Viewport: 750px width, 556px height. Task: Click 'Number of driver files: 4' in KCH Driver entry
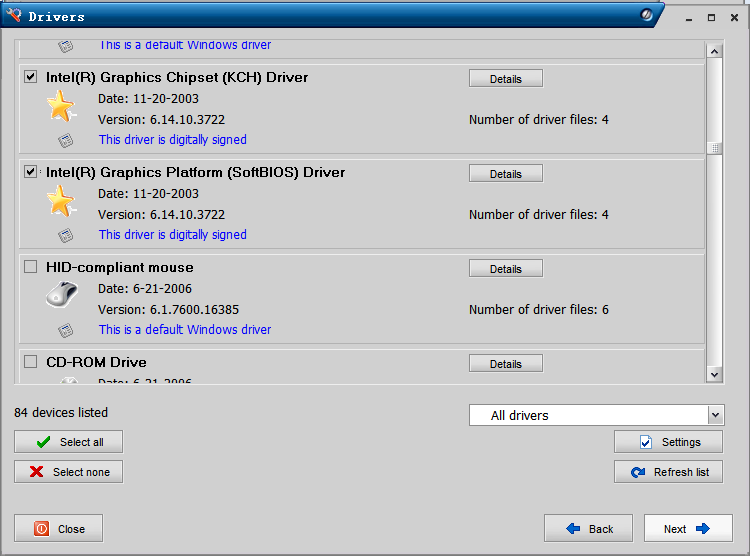click(x=539, y=120)
